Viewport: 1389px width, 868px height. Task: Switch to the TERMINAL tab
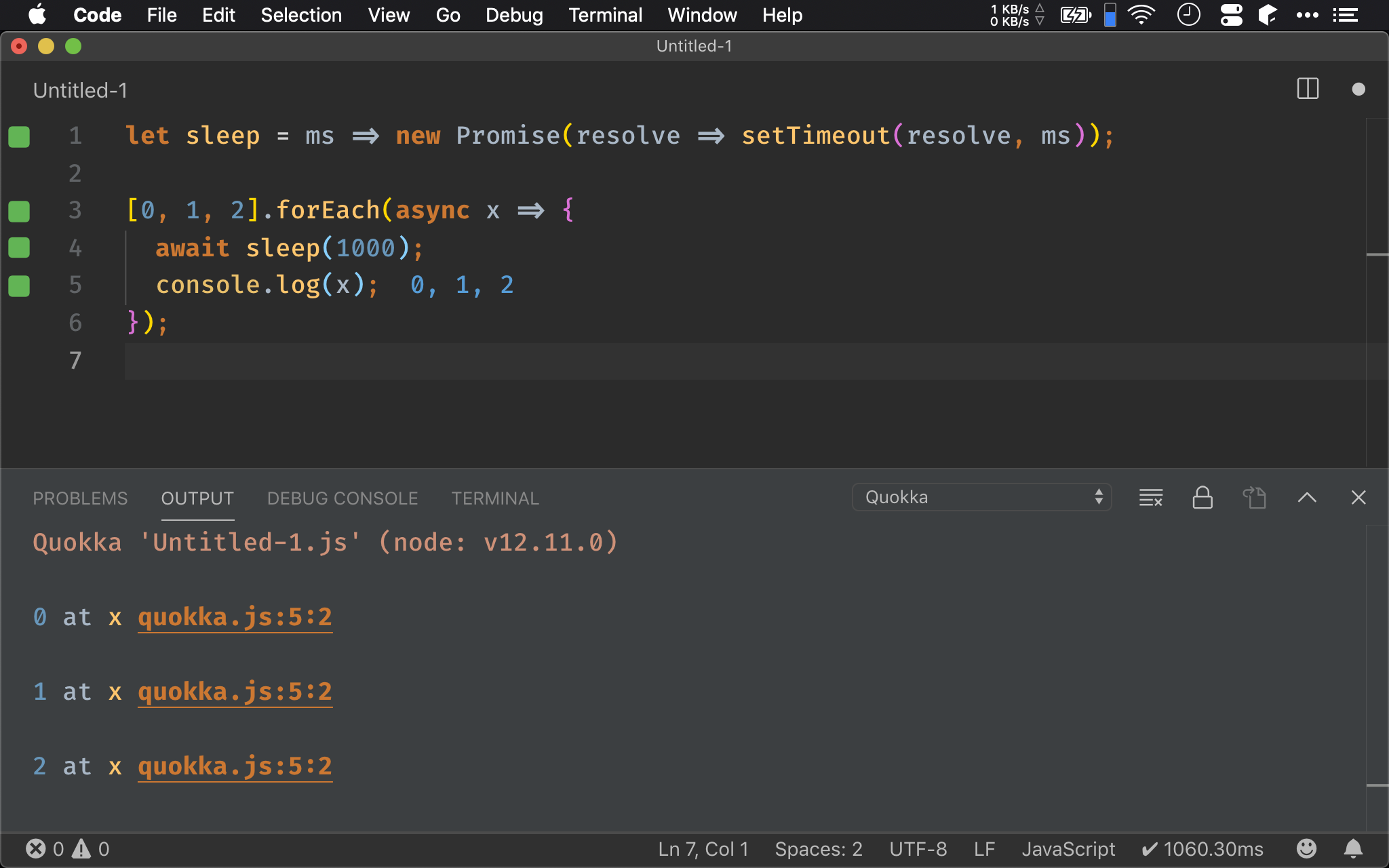tap(495, 498)
